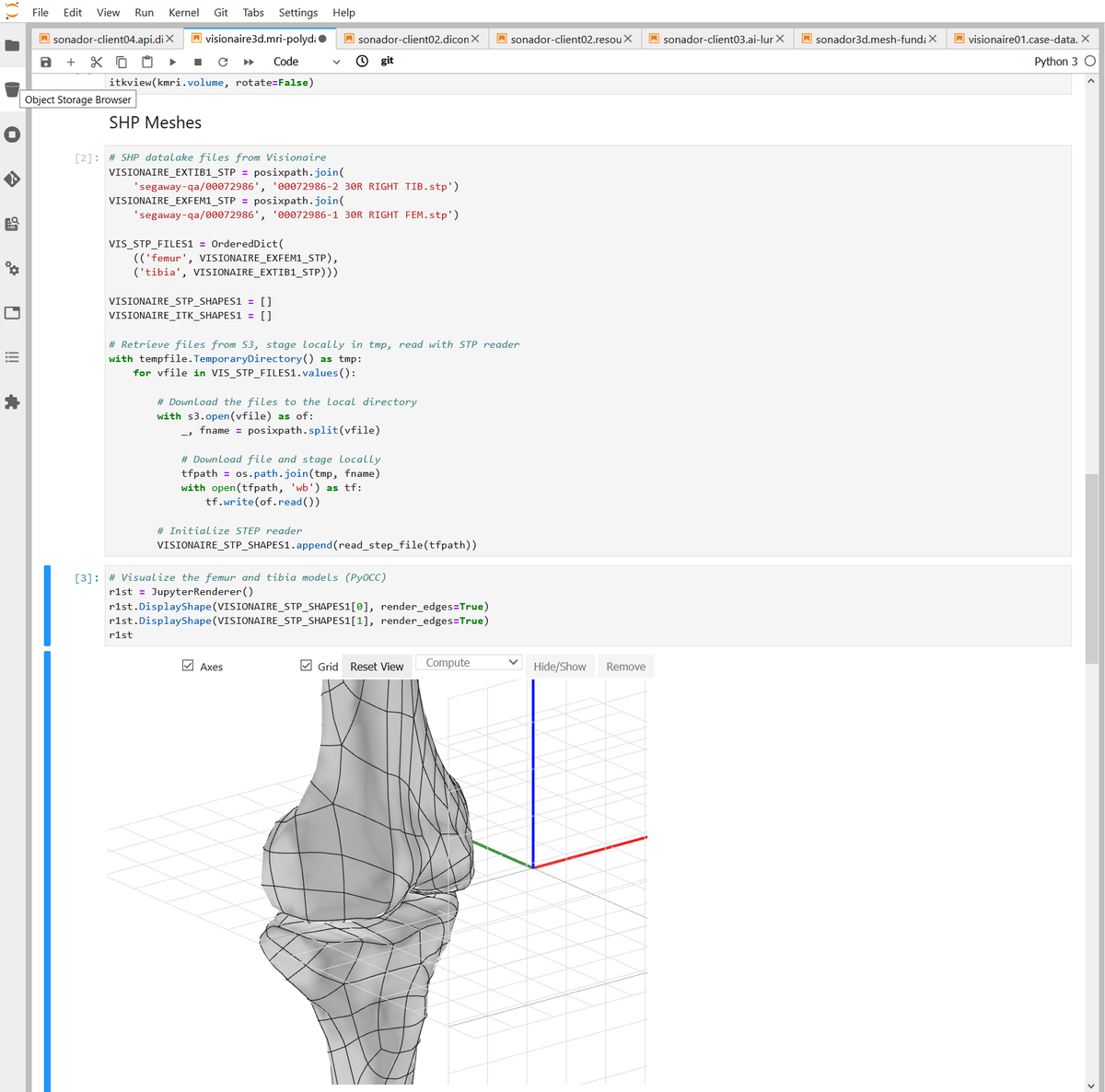Enable the Axes checkbox in the 3D viewer
The width and height of the screenshot is (1105, 1092).
tap(188, 665)
